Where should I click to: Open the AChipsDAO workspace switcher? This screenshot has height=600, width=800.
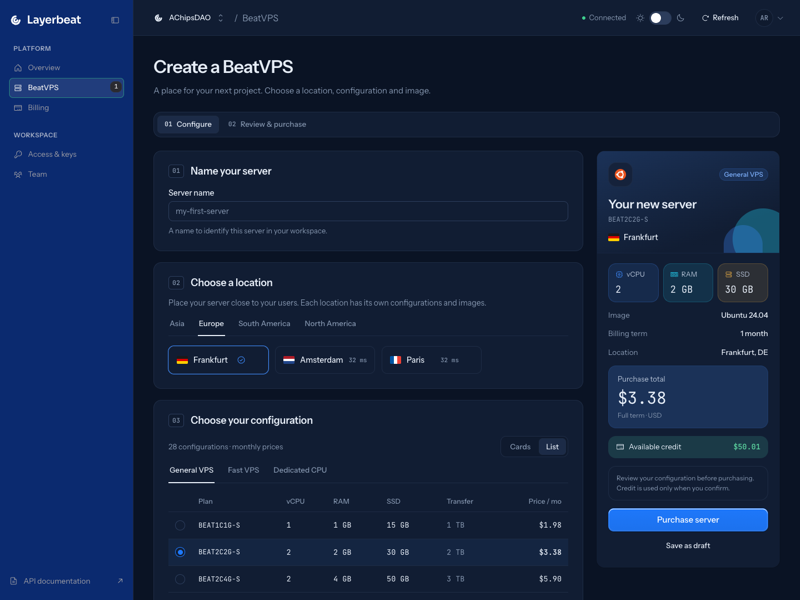click(x=189, y=18)
